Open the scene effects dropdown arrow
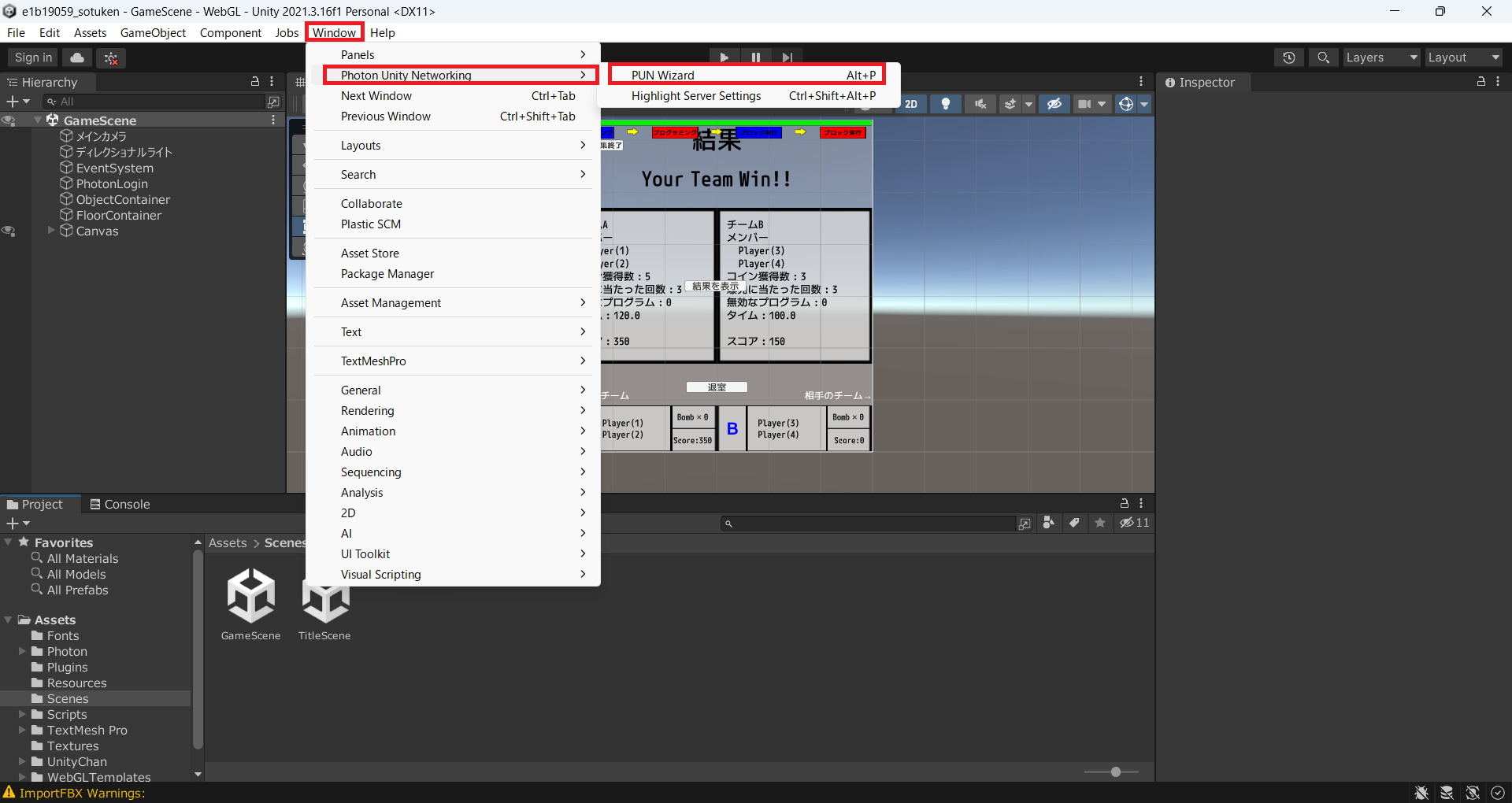Screen dimensions: 1512x803 (1028, 104)
